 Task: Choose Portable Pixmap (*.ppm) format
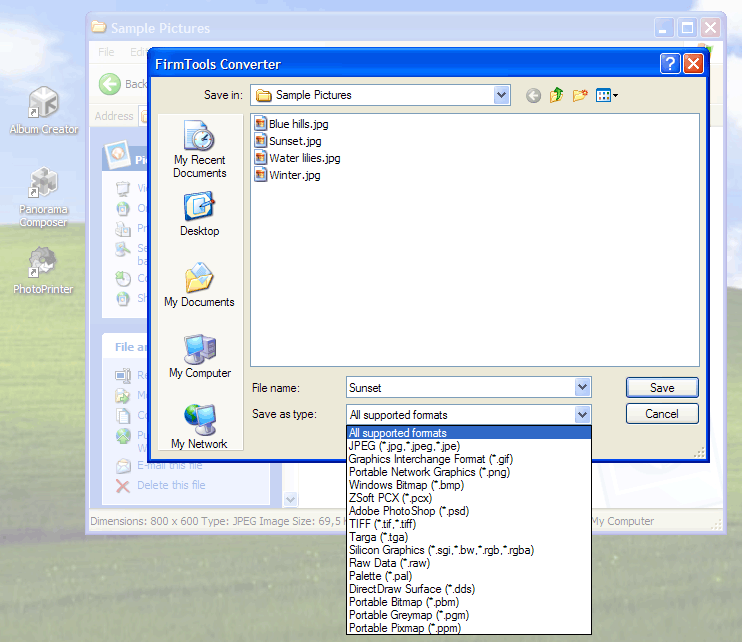click(469, 628)
